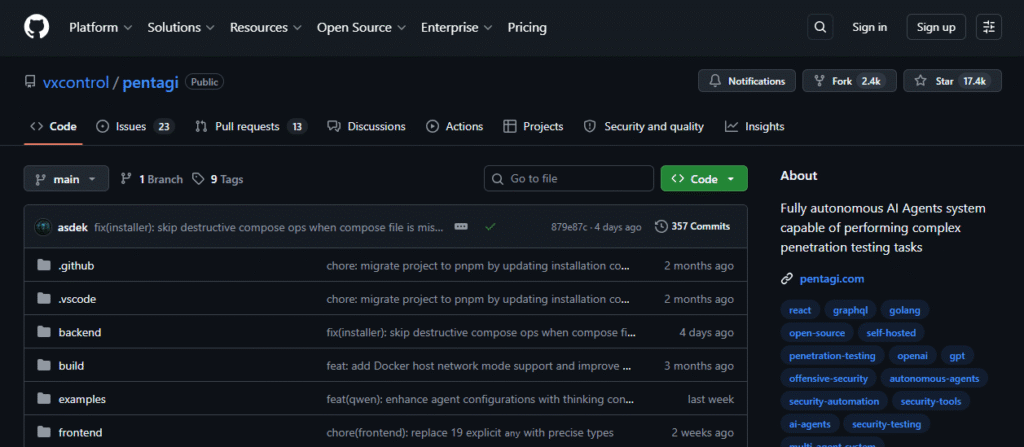Click the ai-agents topic tag
The width and height of the screenshot is (1024, 447).
[x=810, y=424]
